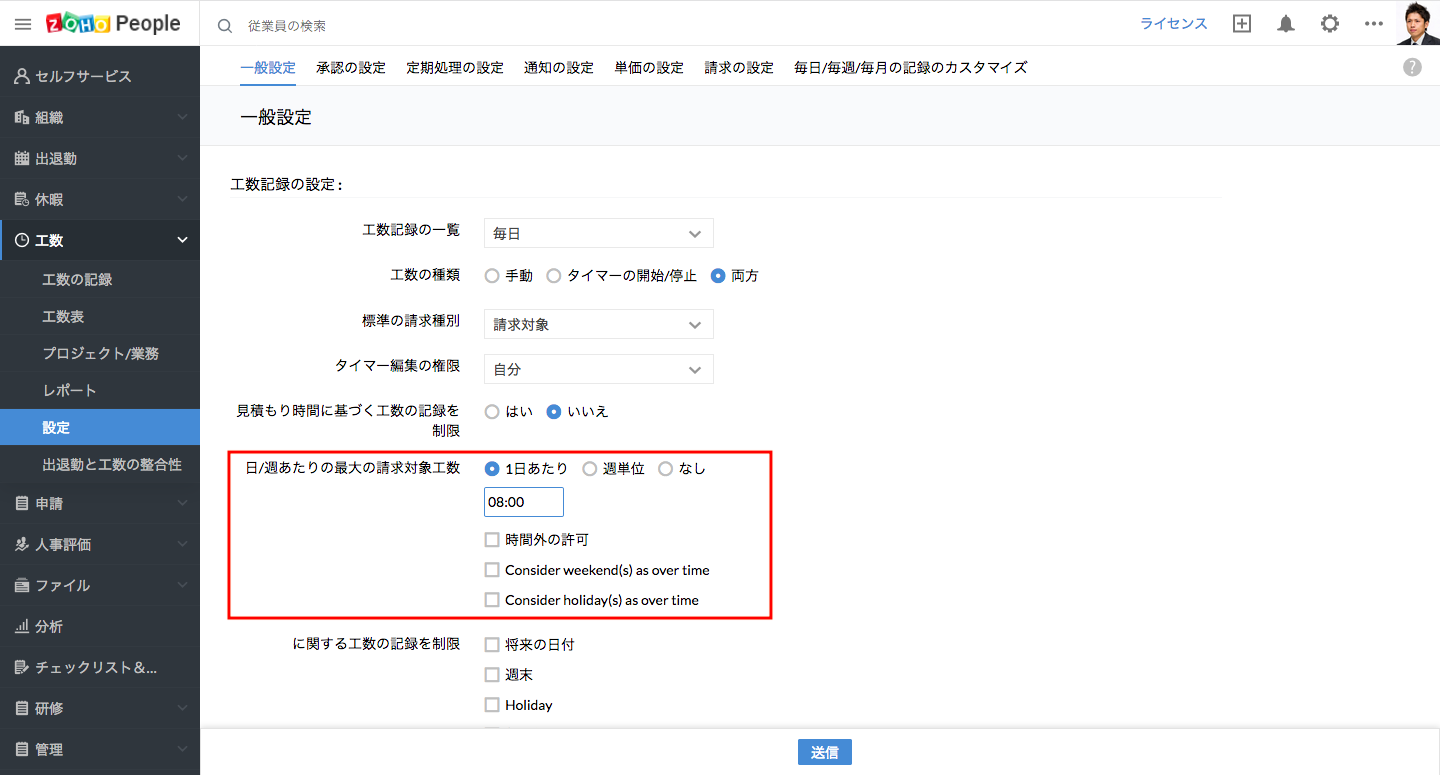1440x775 pixels.
Task: Click the user profile photo
Action: pos(1418,23)
